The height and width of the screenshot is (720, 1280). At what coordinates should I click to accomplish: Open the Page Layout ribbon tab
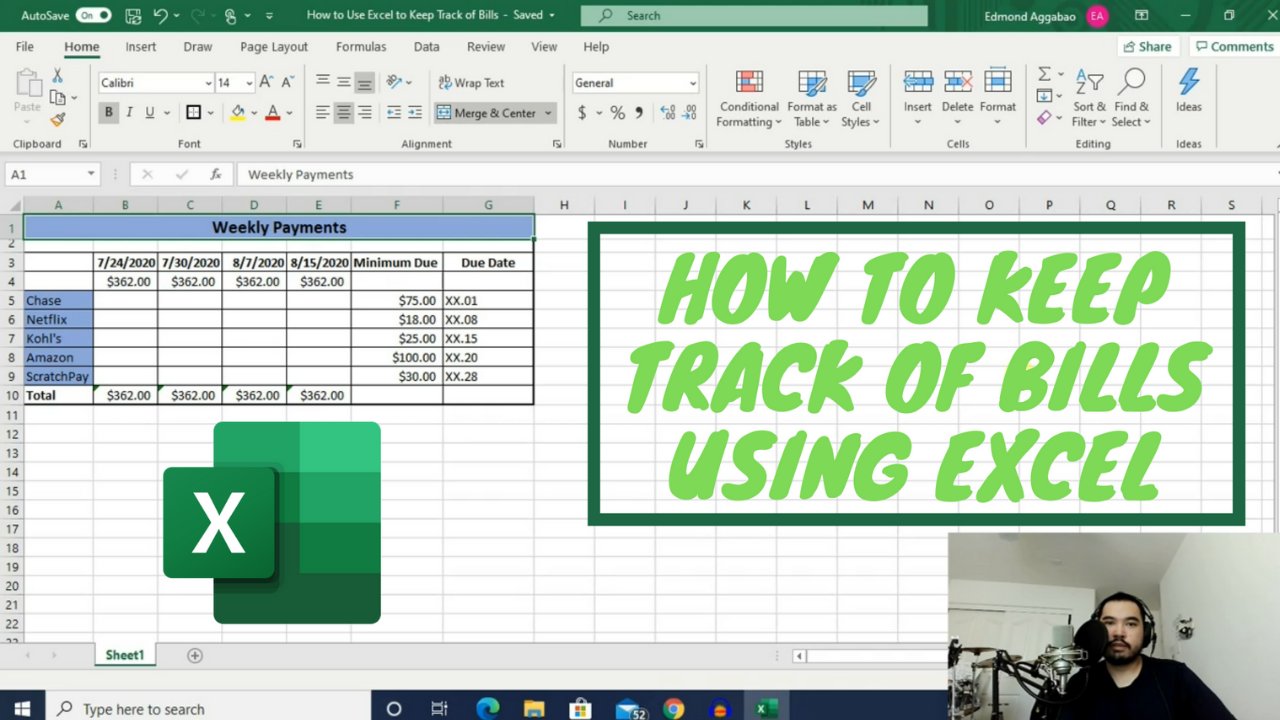click(x=273, y=46)
